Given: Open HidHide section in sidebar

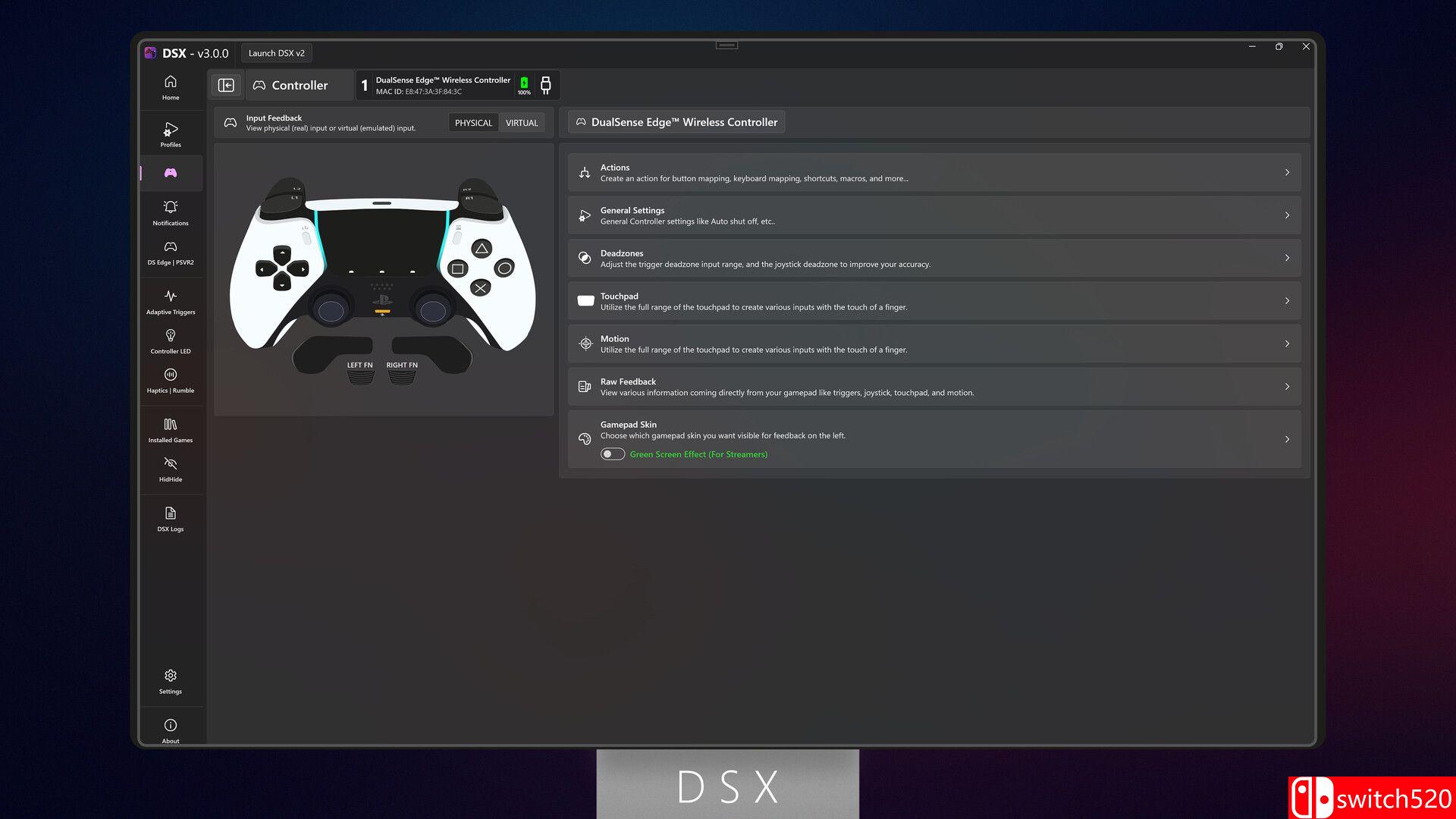Looking at the screenshot, I should [171, 469].
